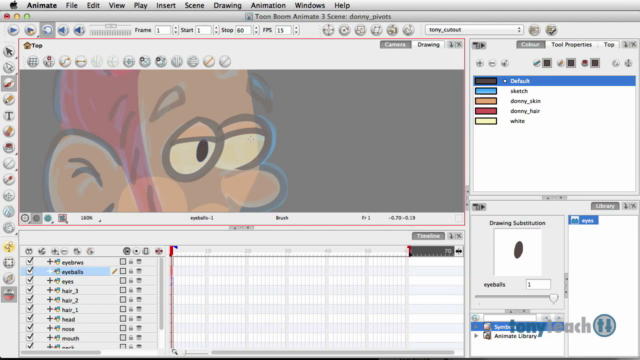Expand the Animate Library folder

(476, 336)
